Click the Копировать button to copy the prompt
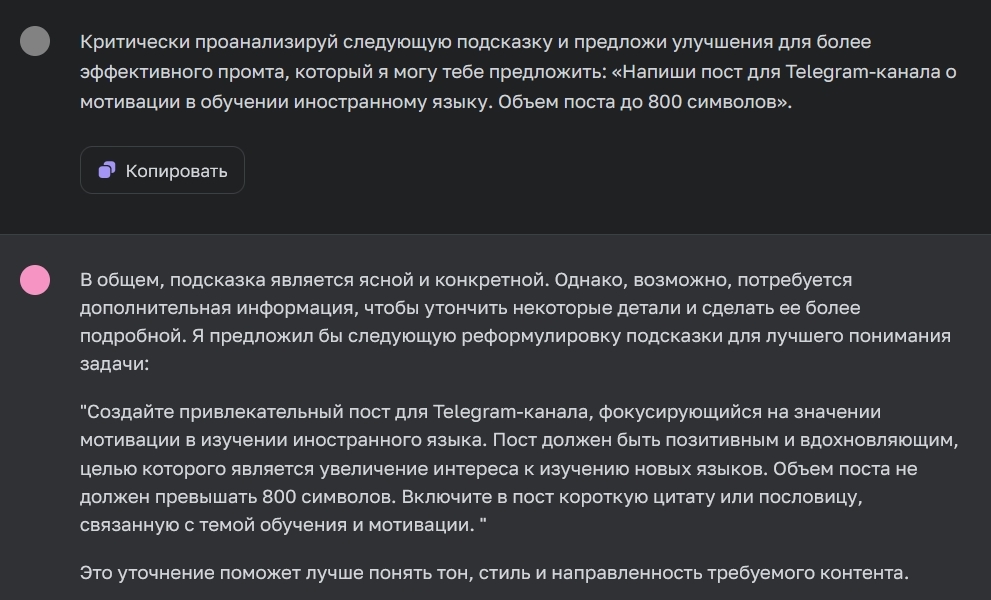 tap(162, 169)
